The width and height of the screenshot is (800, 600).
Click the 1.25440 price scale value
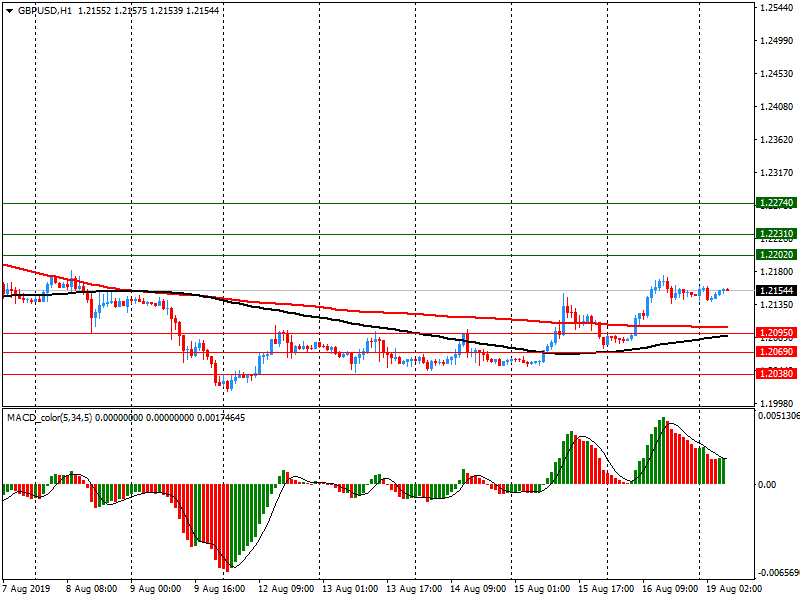coord(777,8)
